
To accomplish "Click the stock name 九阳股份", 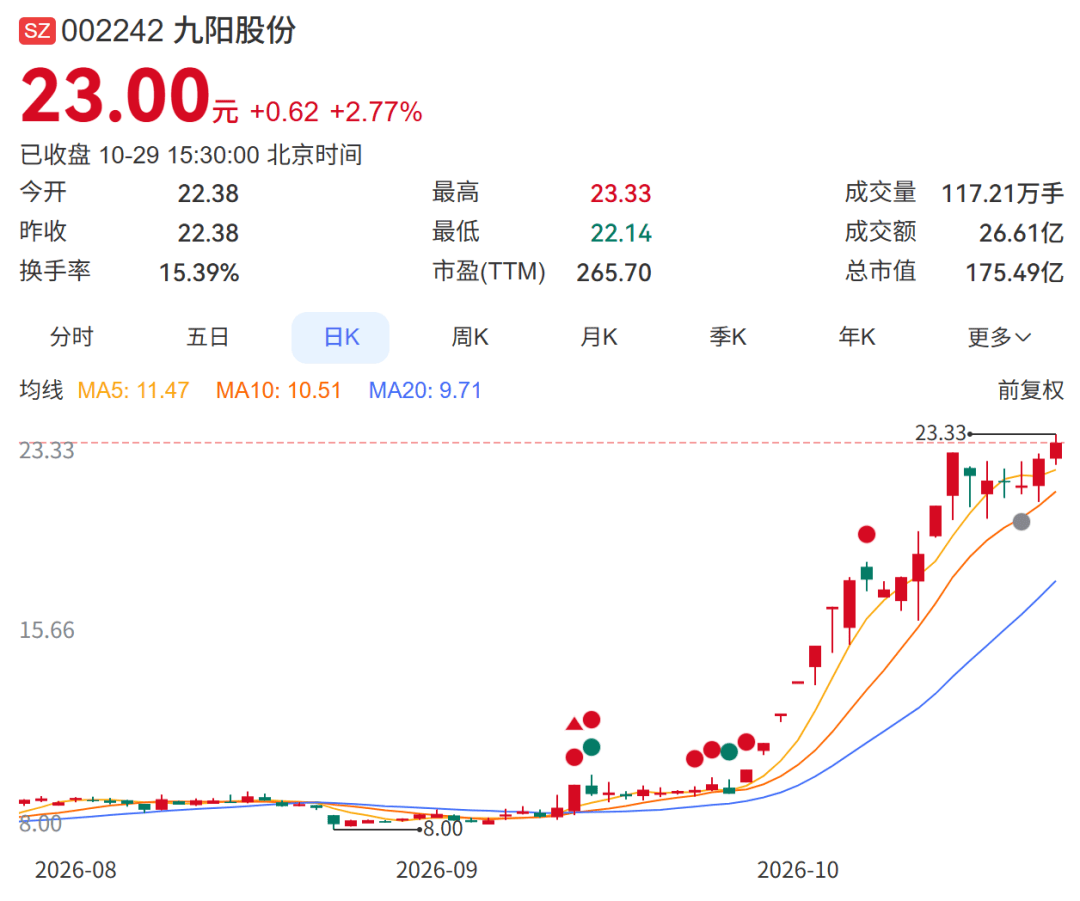I will (x=235, y=31).
